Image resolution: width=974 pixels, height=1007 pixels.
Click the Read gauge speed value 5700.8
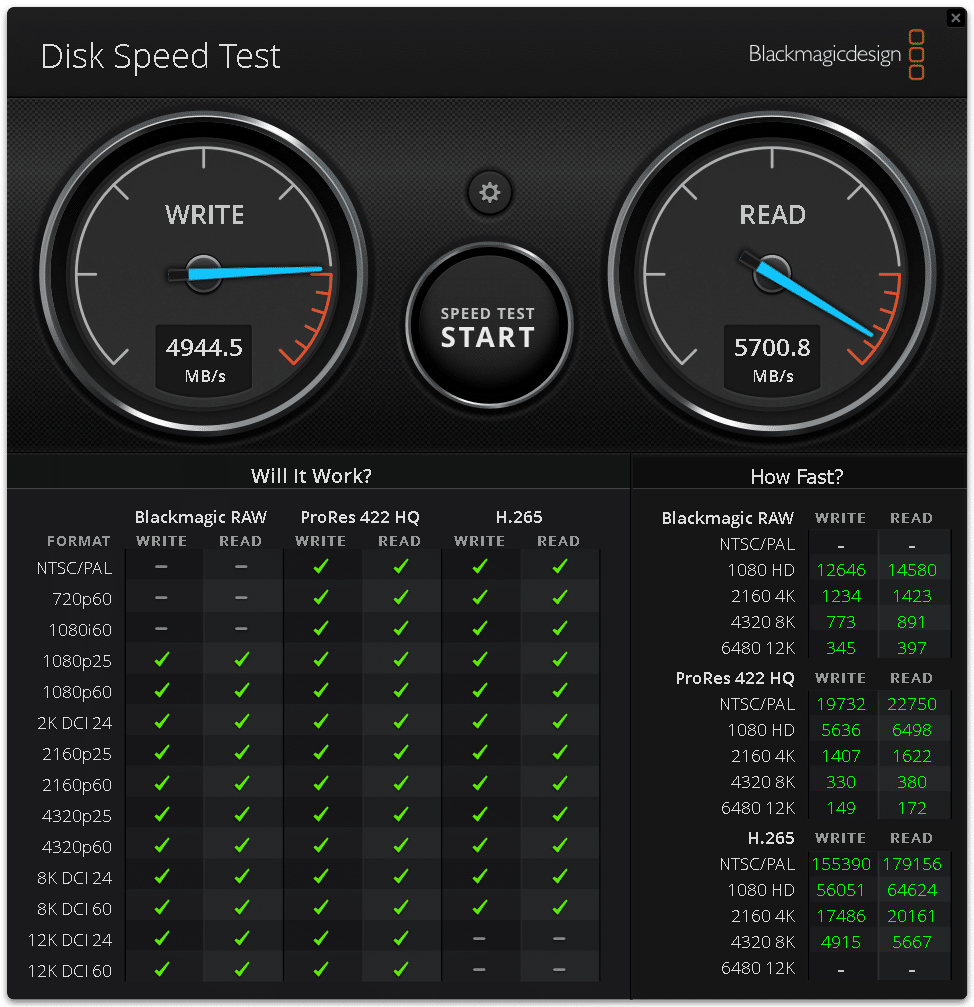(x=772, y=347)
